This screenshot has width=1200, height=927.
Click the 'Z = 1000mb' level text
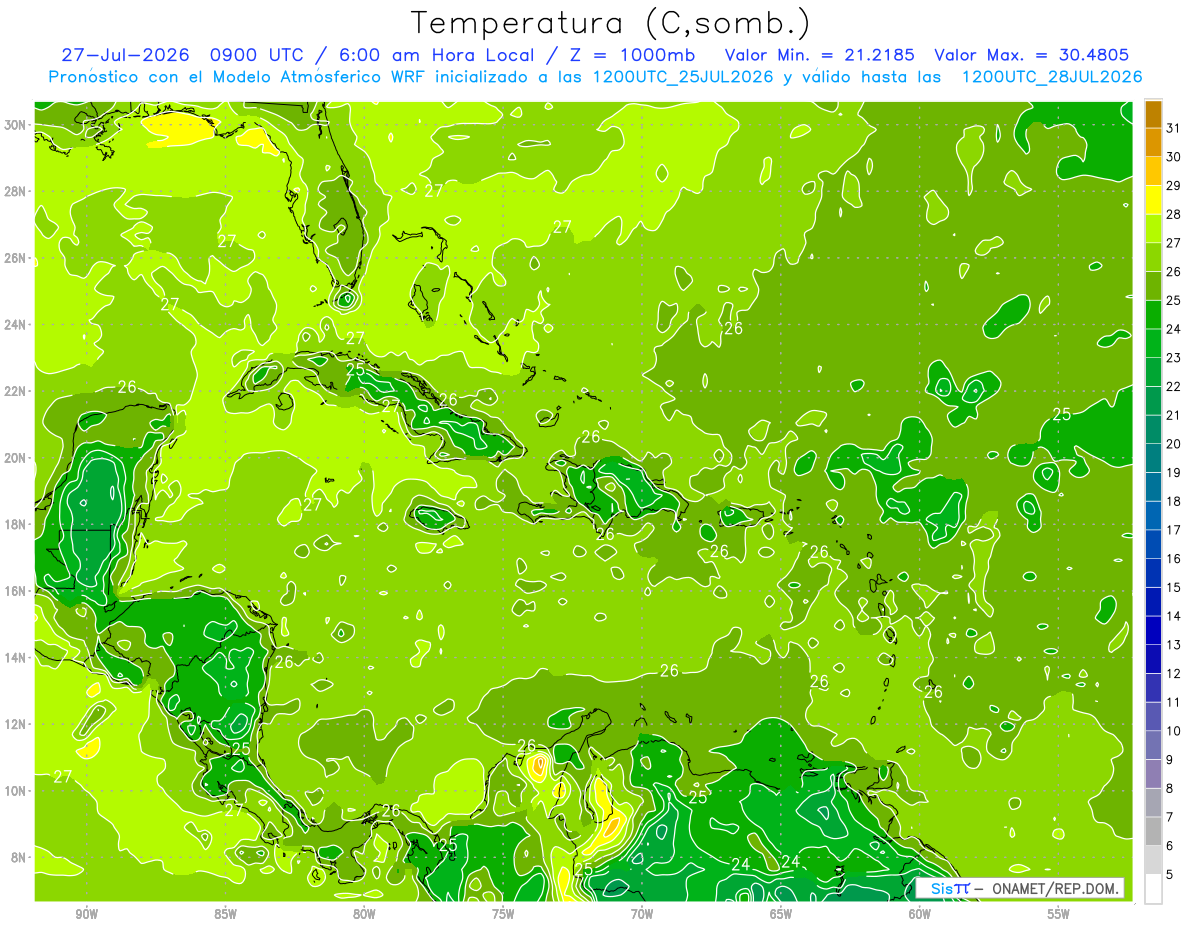coord(631,55)
